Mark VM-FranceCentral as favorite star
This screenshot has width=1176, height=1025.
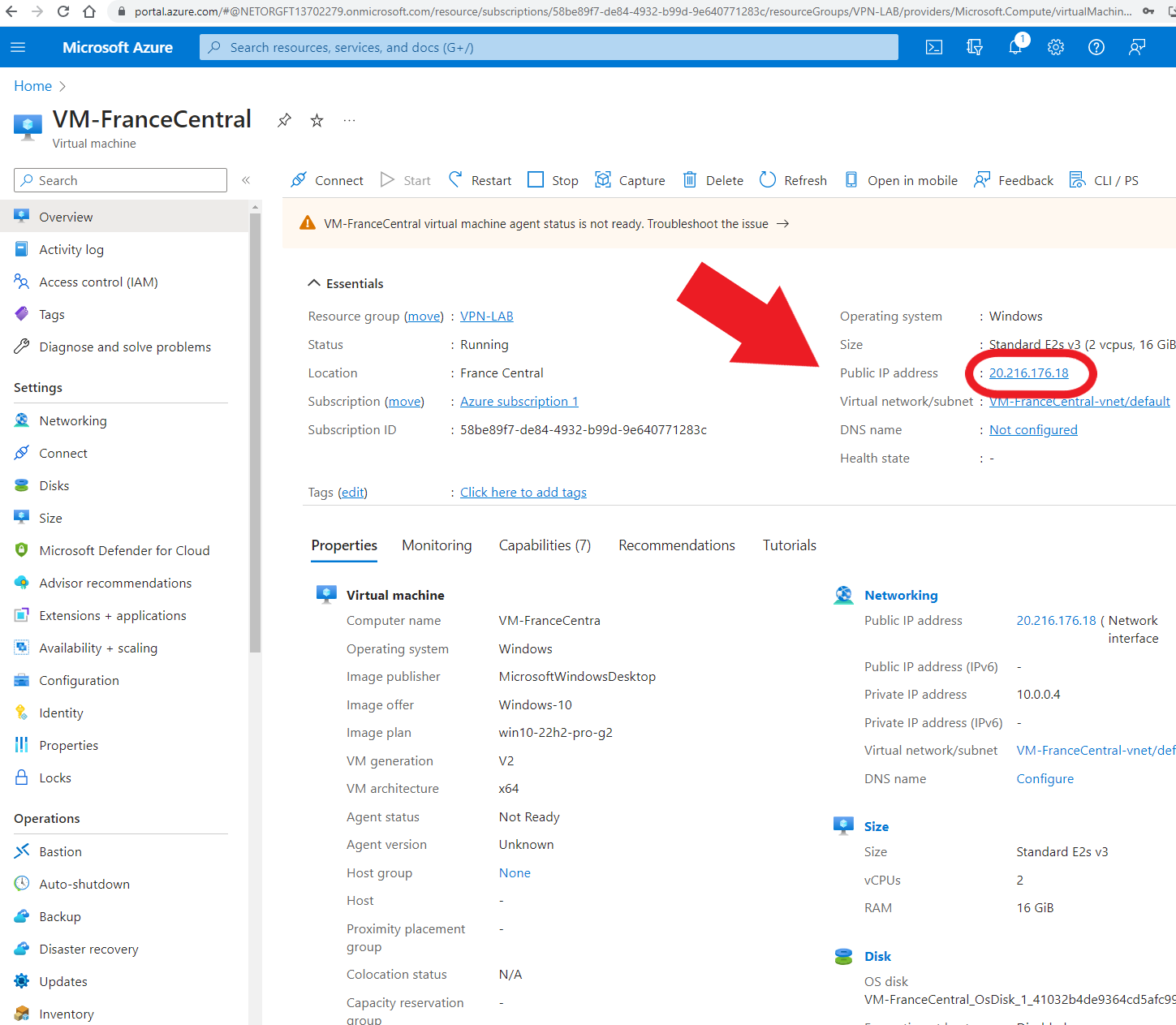tap(317, 120)
